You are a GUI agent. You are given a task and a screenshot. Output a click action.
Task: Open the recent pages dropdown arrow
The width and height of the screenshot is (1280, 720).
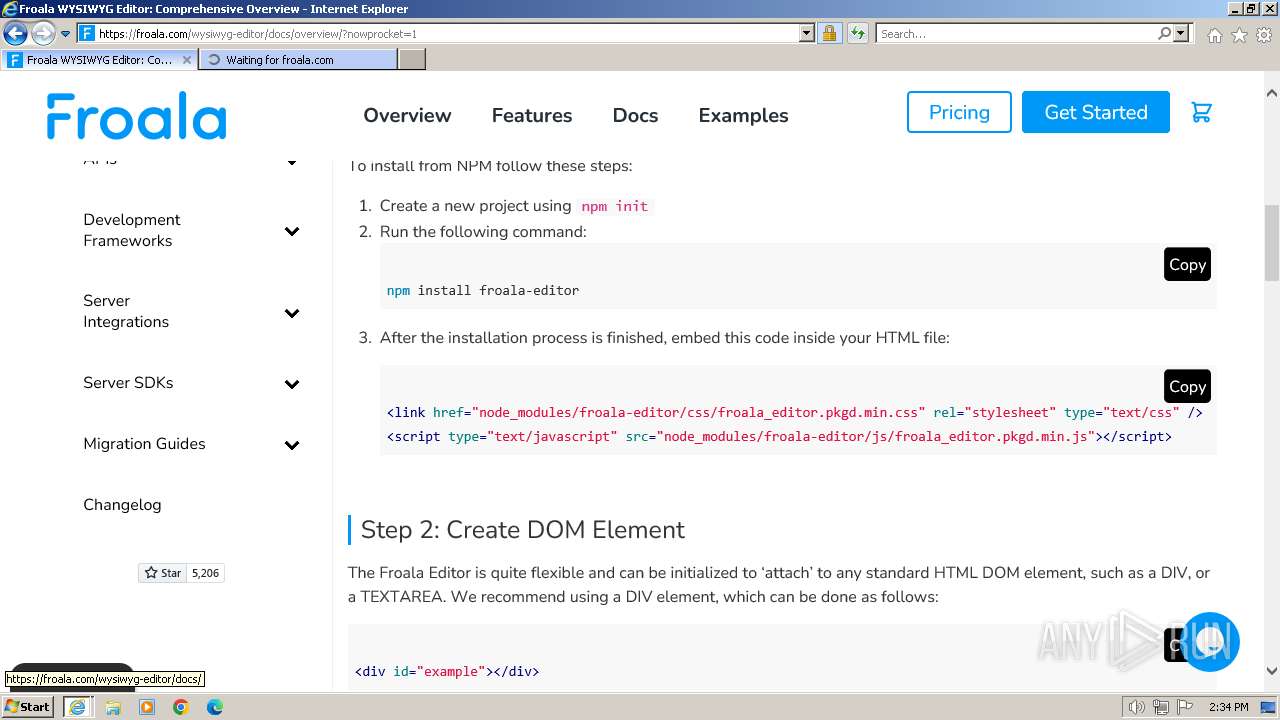tap(66, 33)
